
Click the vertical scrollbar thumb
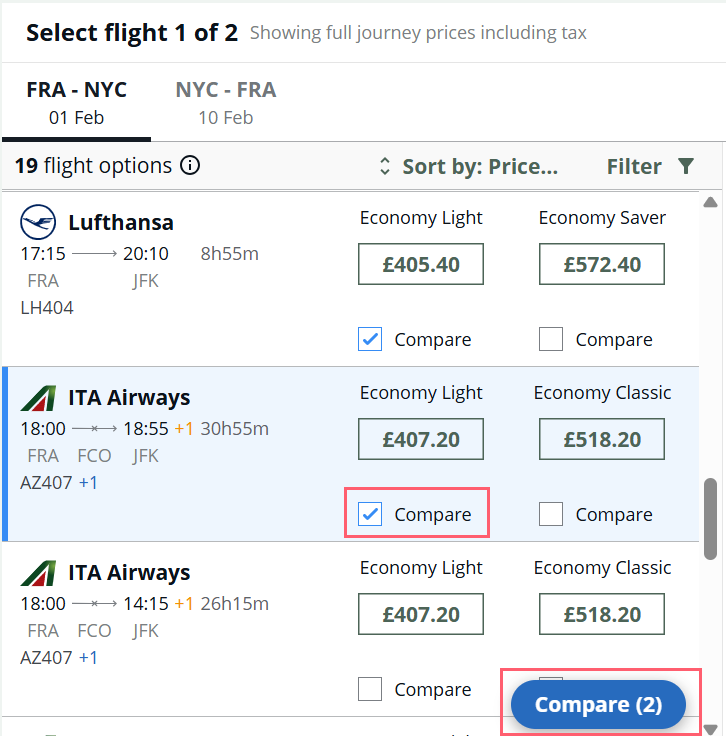[x=710, y=519]
